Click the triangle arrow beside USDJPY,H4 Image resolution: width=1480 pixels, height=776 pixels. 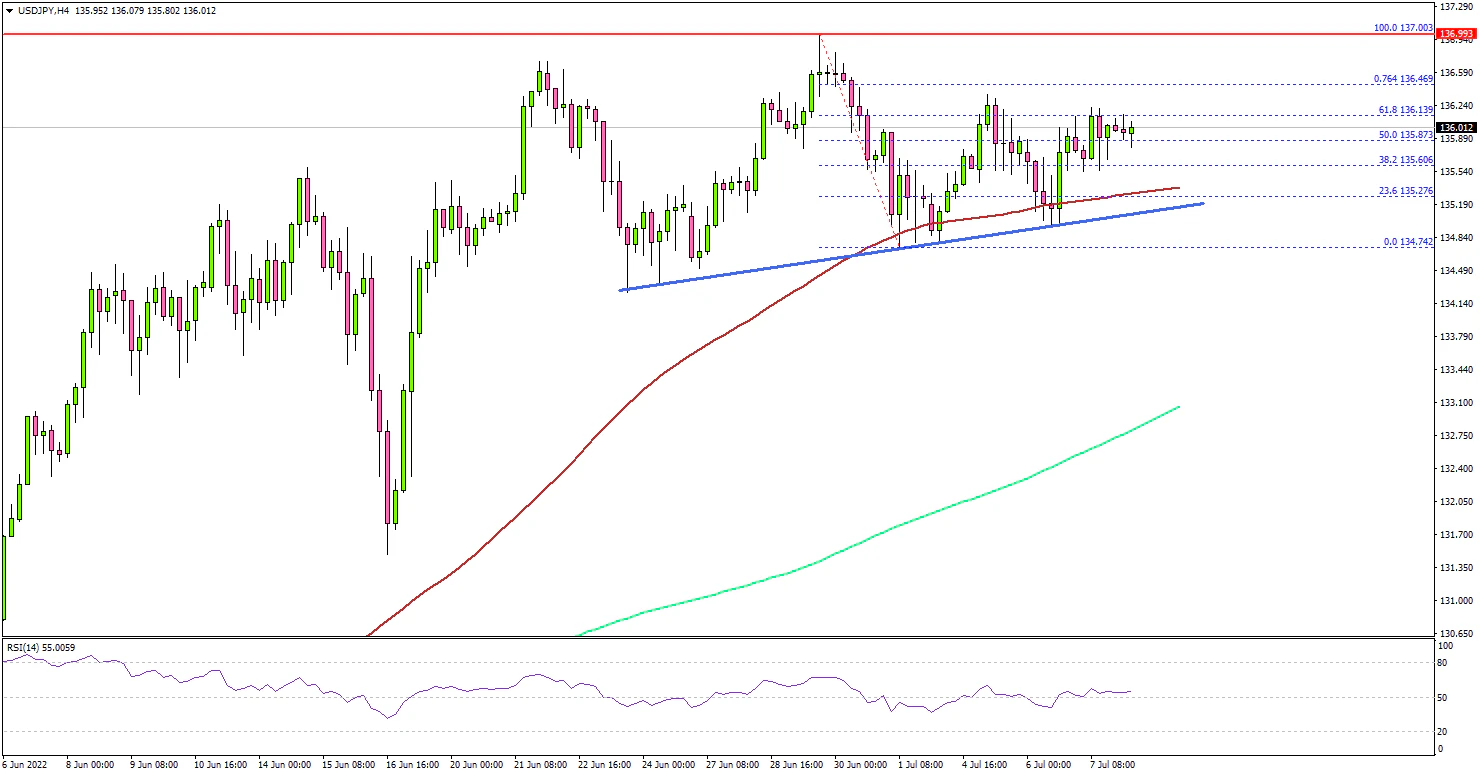(7, 10)
